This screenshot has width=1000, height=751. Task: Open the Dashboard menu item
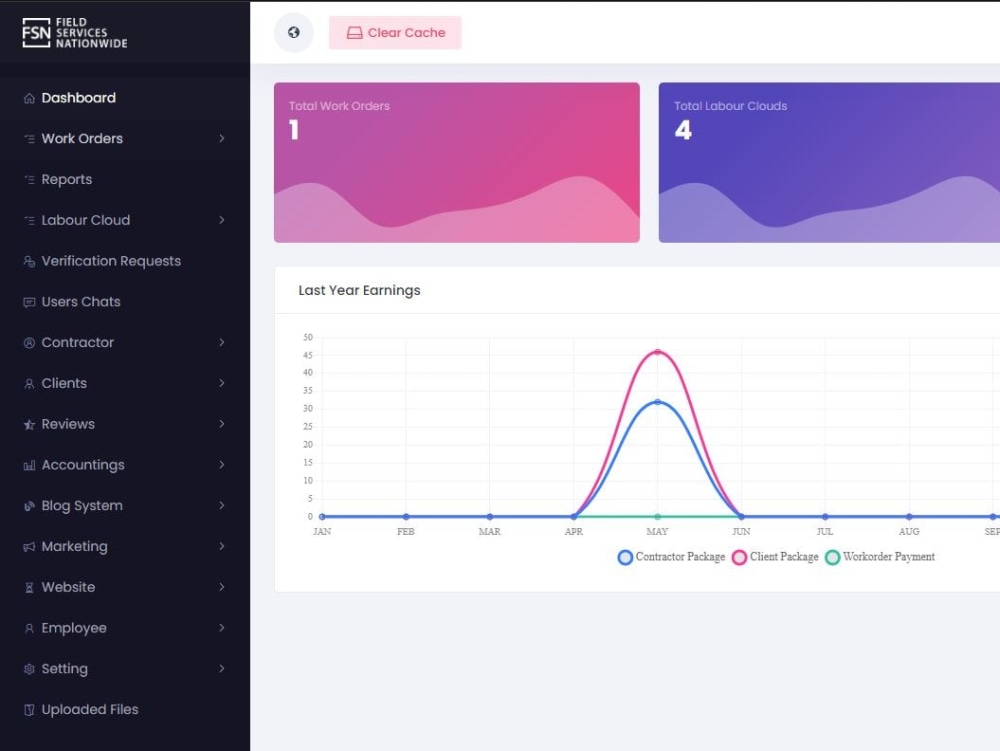pyautogui.click(x=125, y=98)
